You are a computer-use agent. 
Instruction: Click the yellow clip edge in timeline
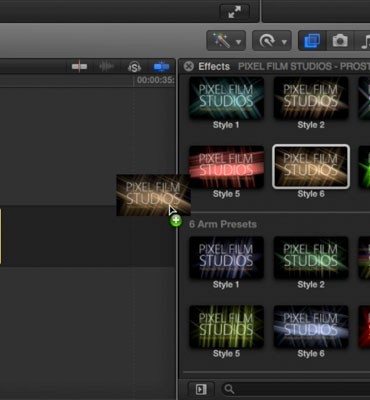(1, 236)
